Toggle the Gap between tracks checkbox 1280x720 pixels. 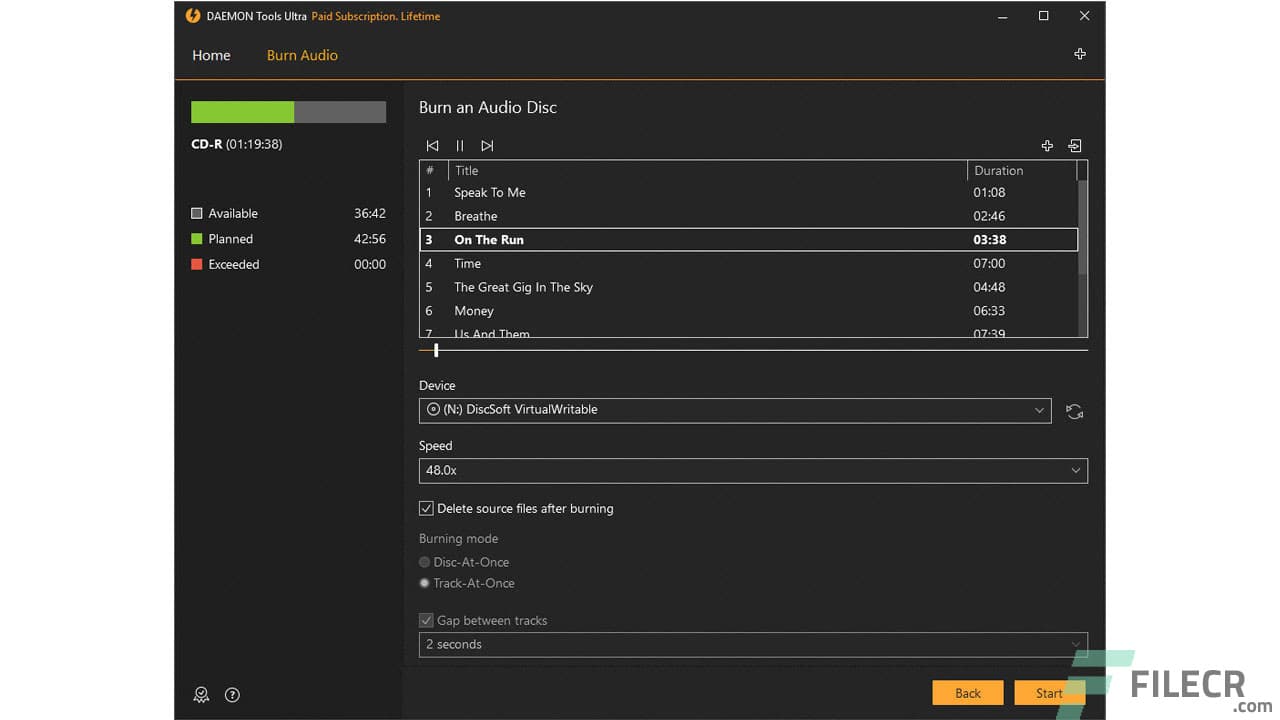click(426, 620)
